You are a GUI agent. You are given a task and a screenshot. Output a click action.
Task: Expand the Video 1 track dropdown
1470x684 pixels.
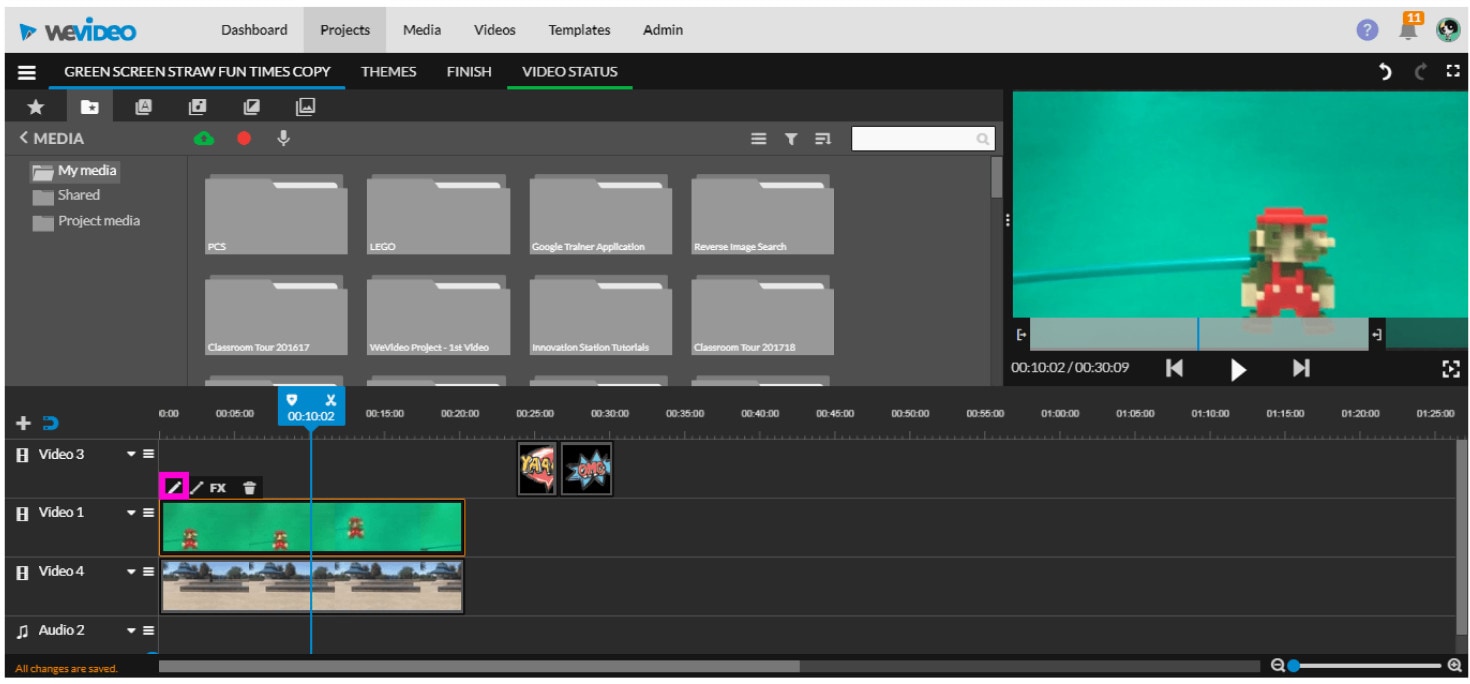(131, 513)
